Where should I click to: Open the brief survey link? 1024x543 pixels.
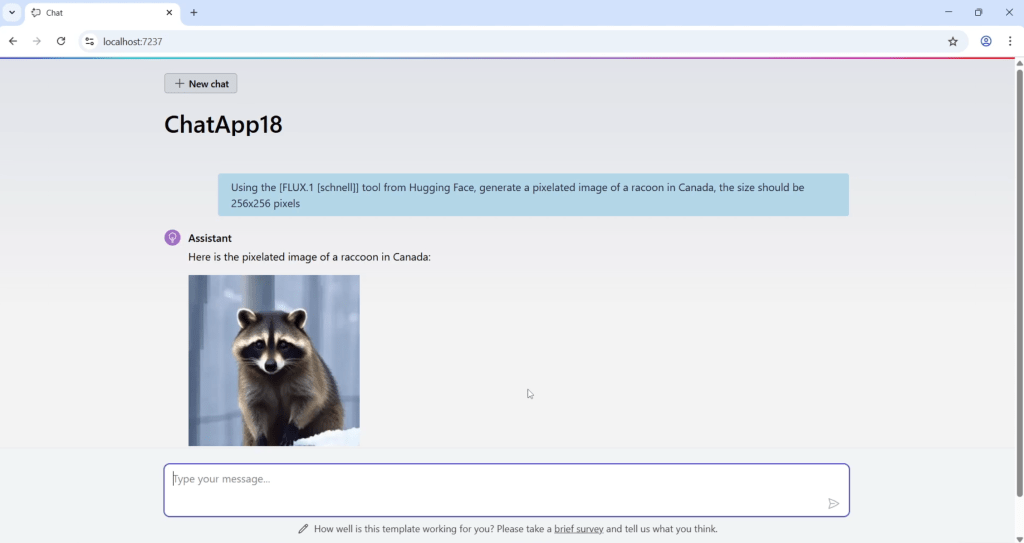[578, 529]
